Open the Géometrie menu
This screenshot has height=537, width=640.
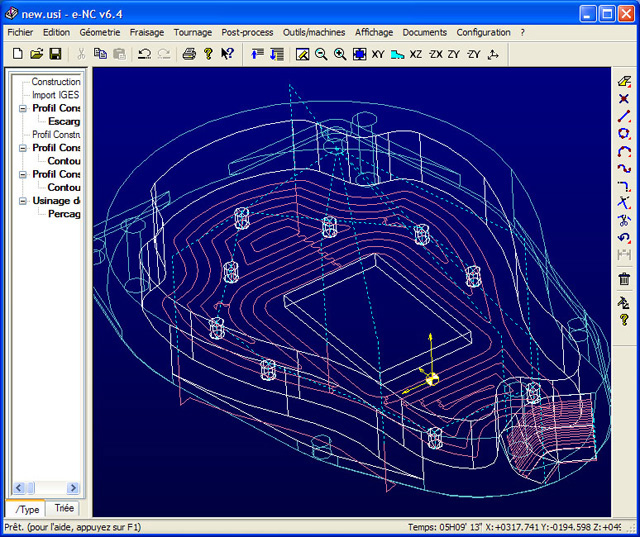coord(100,33)
